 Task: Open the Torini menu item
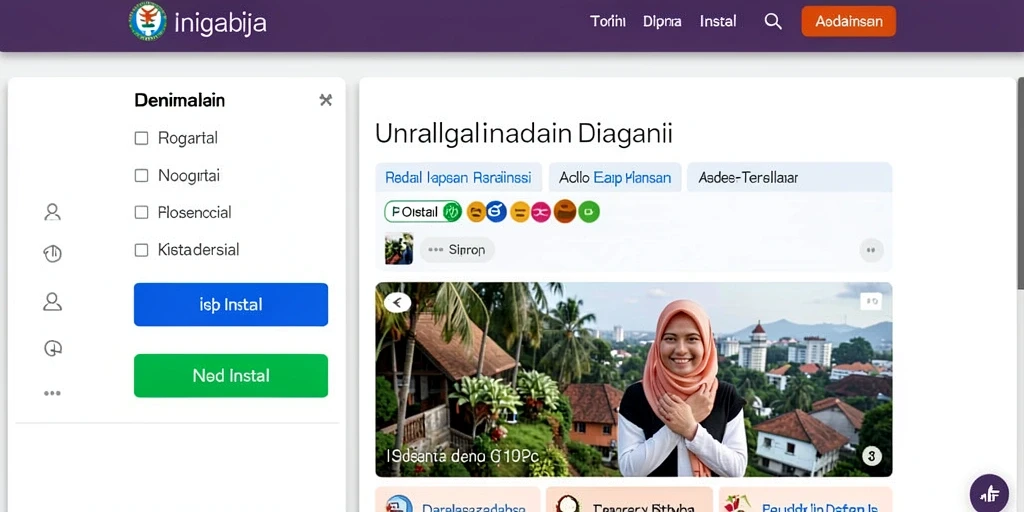607,22
